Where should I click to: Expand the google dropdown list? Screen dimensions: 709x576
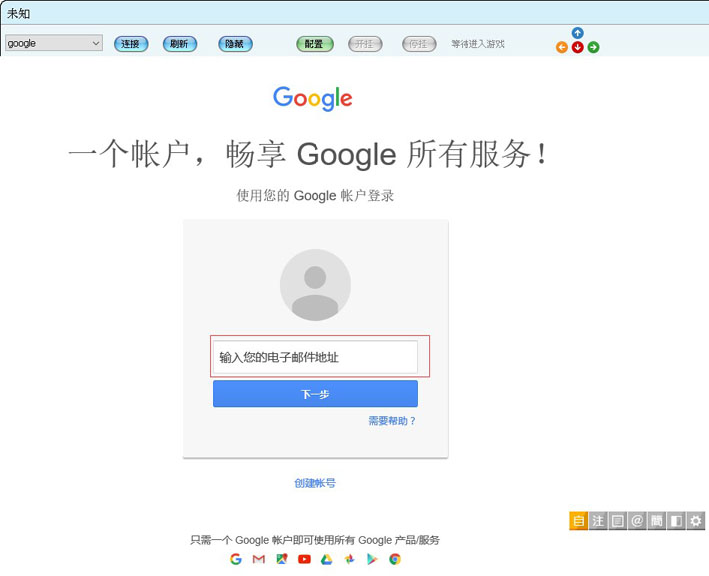(x=96, y=44)
